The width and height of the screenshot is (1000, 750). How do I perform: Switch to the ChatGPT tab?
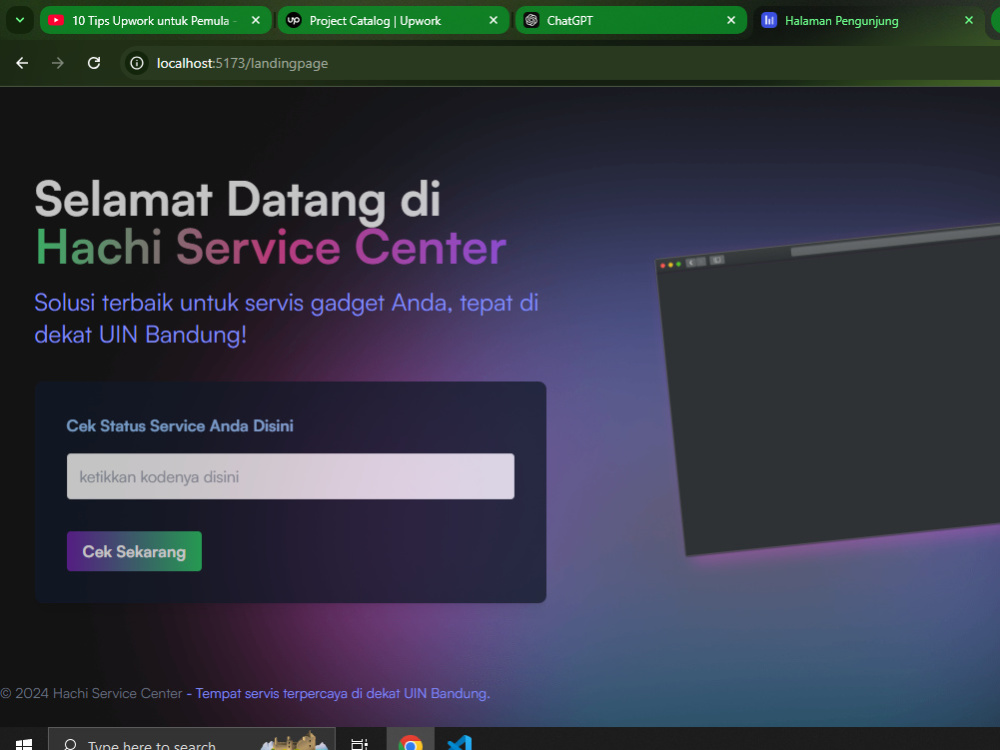pos(630,20)
